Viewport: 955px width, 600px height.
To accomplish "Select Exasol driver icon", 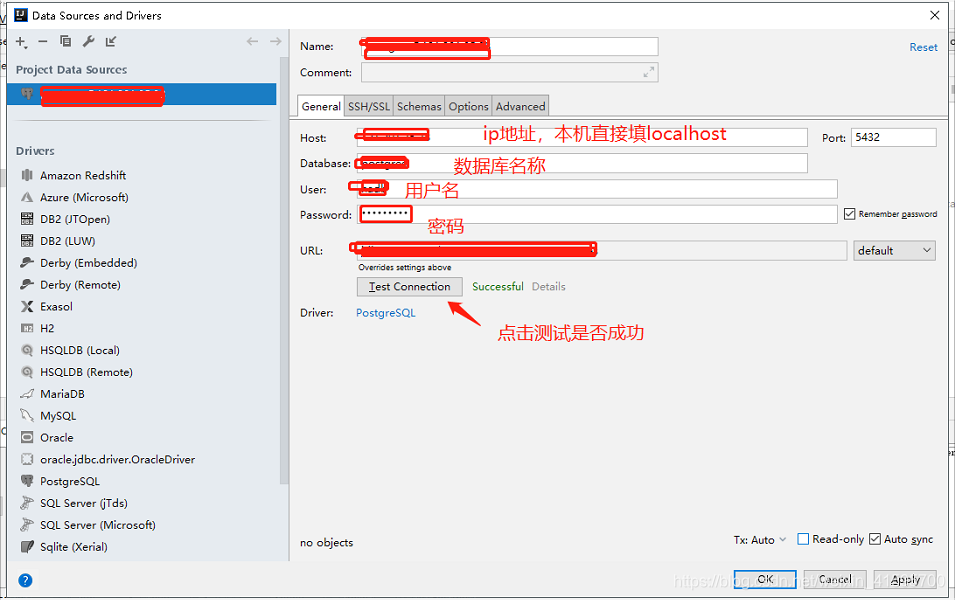I will pyautogui.click(x=27, y=306).
